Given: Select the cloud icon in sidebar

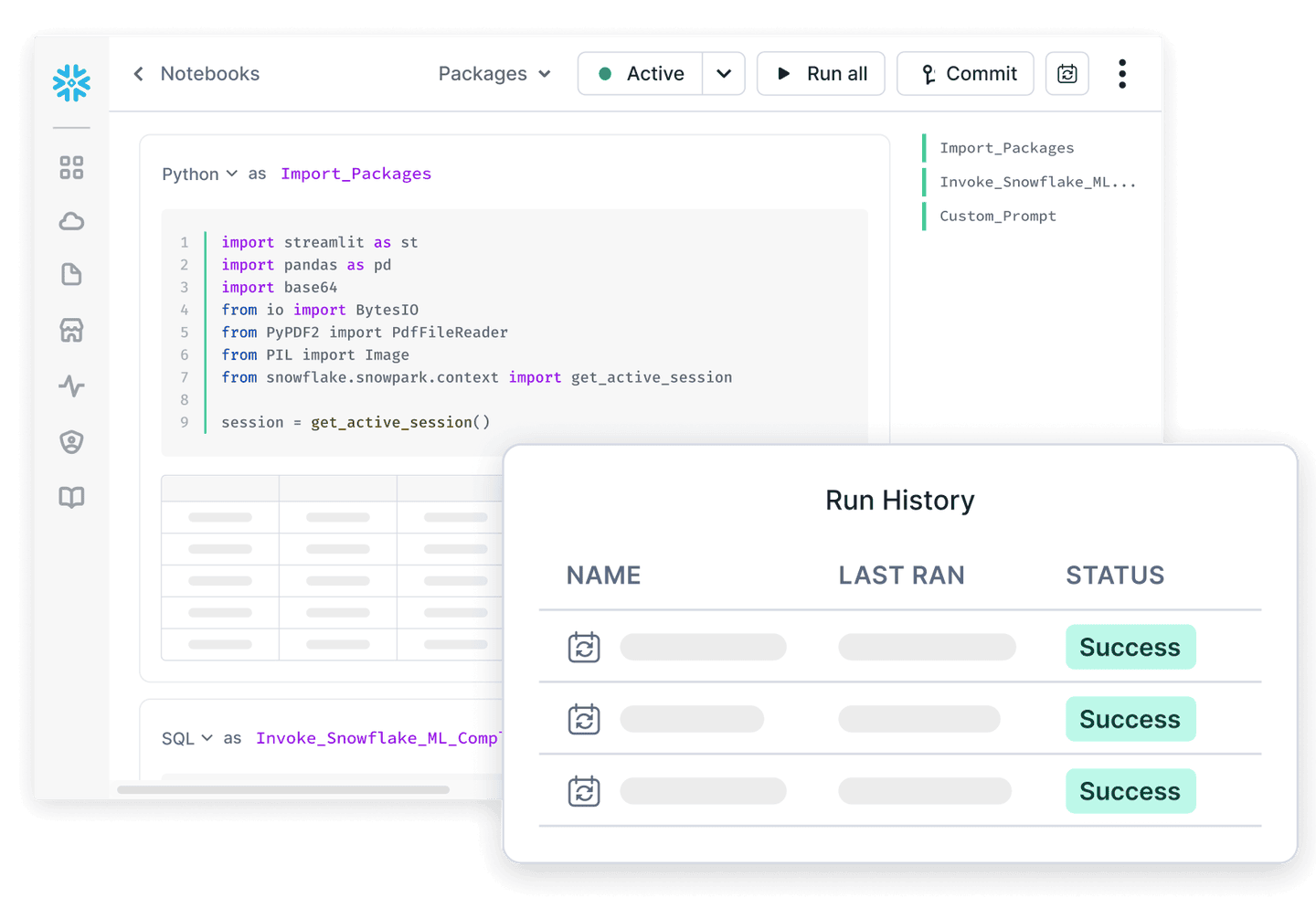Looking at the screenshot, I should pos(71,222).
